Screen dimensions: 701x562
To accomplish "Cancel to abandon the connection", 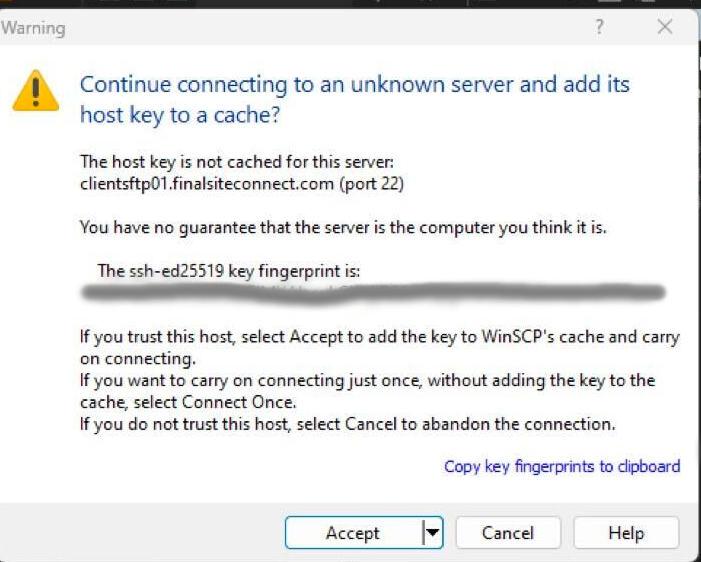I will pos(508,533).
